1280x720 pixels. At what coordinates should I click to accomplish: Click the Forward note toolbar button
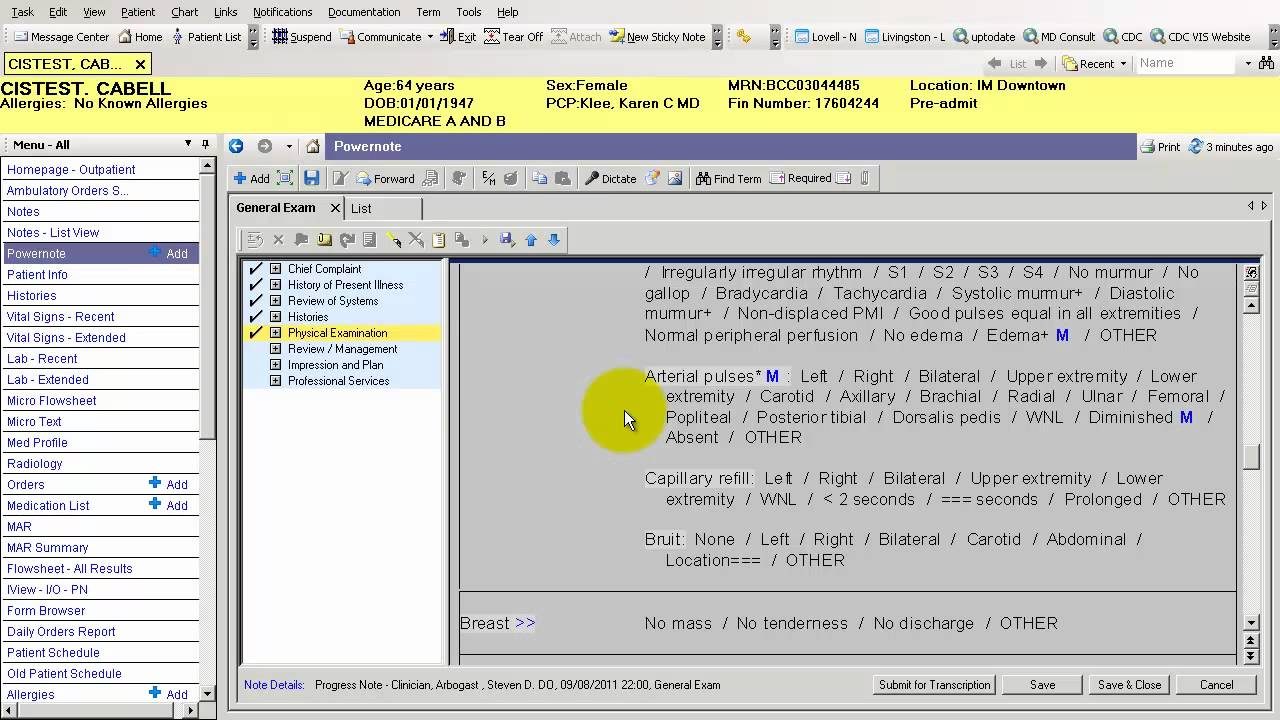[x=386, y=178]
